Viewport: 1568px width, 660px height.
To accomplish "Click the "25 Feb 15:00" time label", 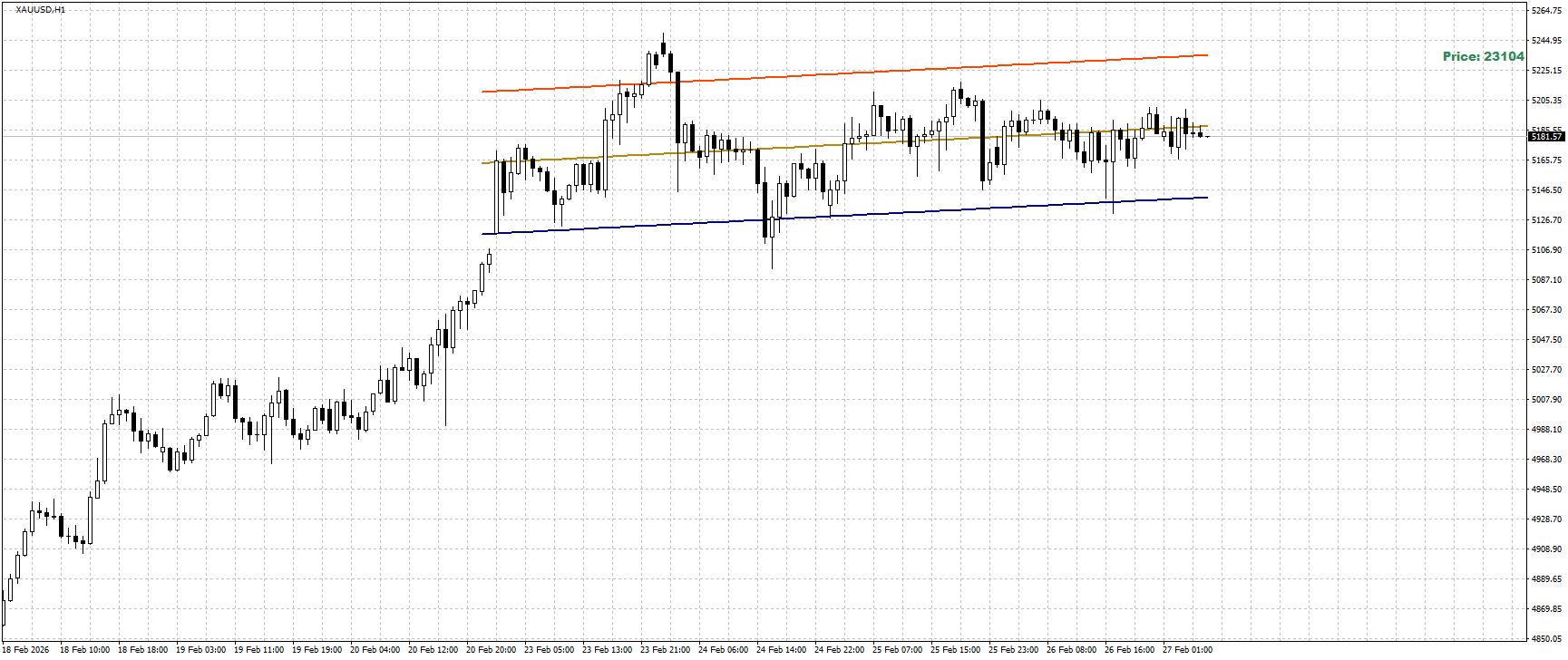I will coord(955,650).
